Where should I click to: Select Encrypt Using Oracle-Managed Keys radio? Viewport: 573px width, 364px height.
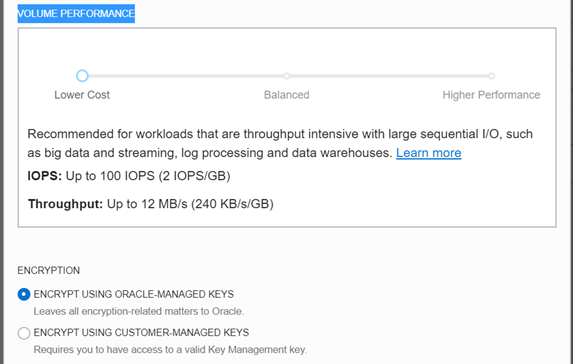(x=24, y=294)
